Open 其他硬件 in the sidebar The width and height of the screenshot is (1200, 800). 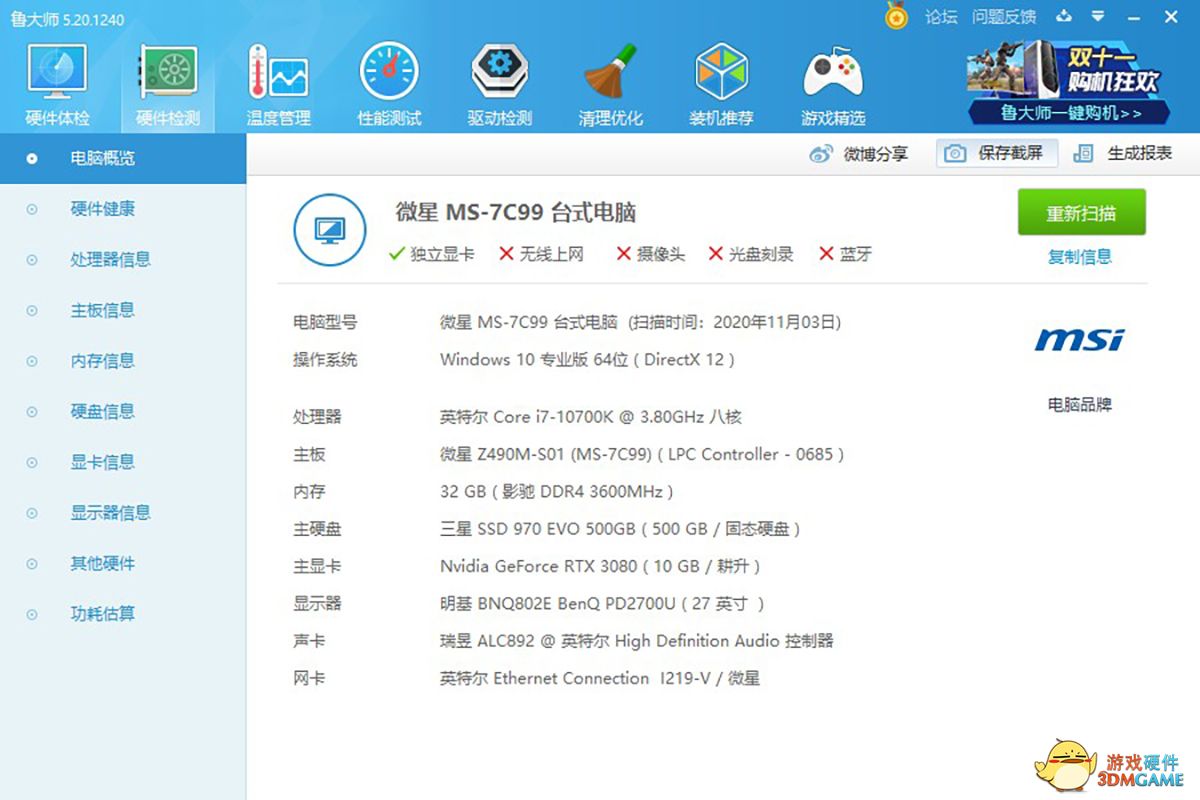[123, 564]
